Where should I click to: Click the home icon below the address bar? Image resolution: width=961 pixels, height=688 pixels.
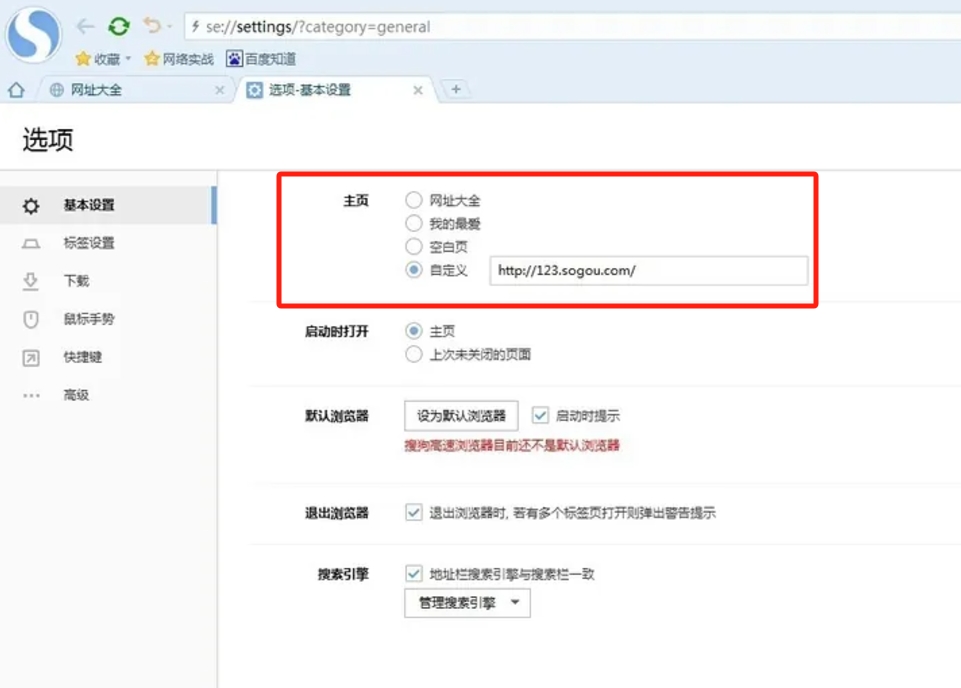(14, 89)
